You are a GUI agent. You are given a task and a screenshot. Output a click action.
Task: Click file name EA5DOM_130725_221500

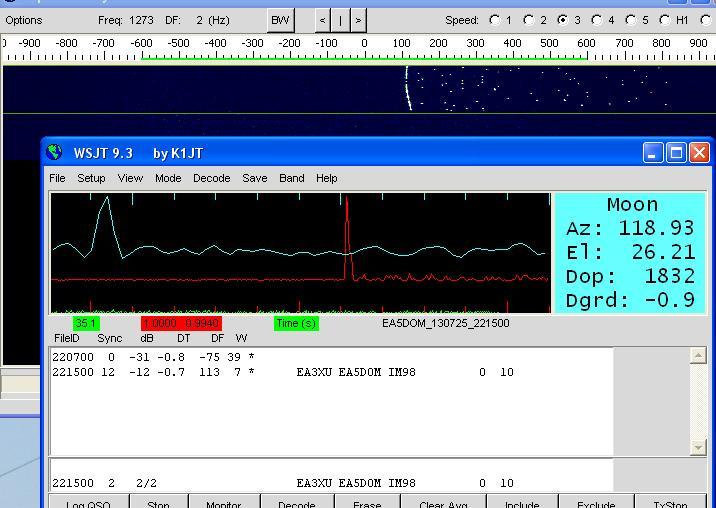click(x=446, y=323)
